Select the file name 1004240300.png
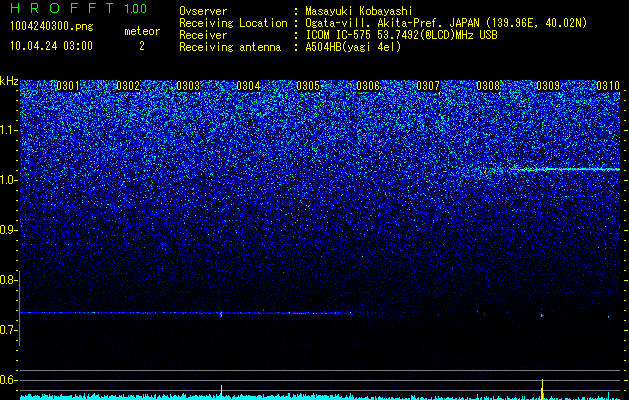 (x=52, y=26)
